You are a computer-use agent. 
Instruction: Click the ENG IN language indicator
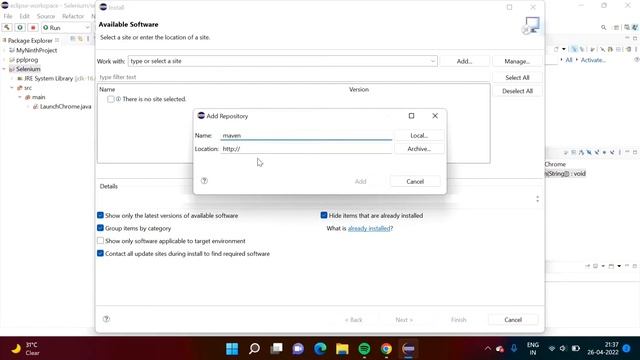(x=533, y=349)
